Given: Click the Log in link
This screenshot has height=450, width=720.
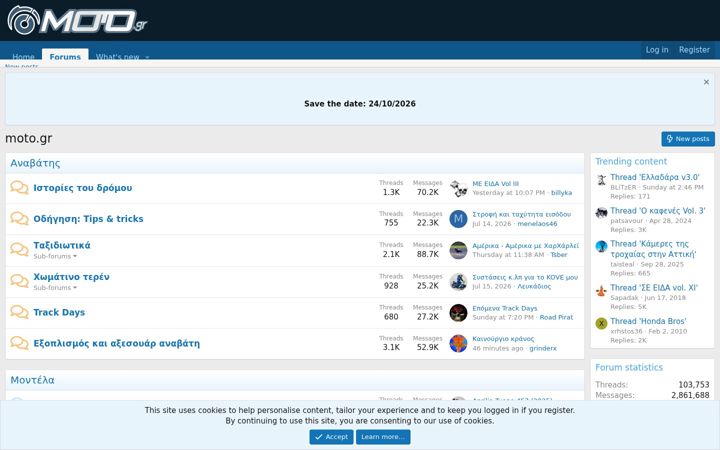Looking at the screenshot, I should [657, 50].
